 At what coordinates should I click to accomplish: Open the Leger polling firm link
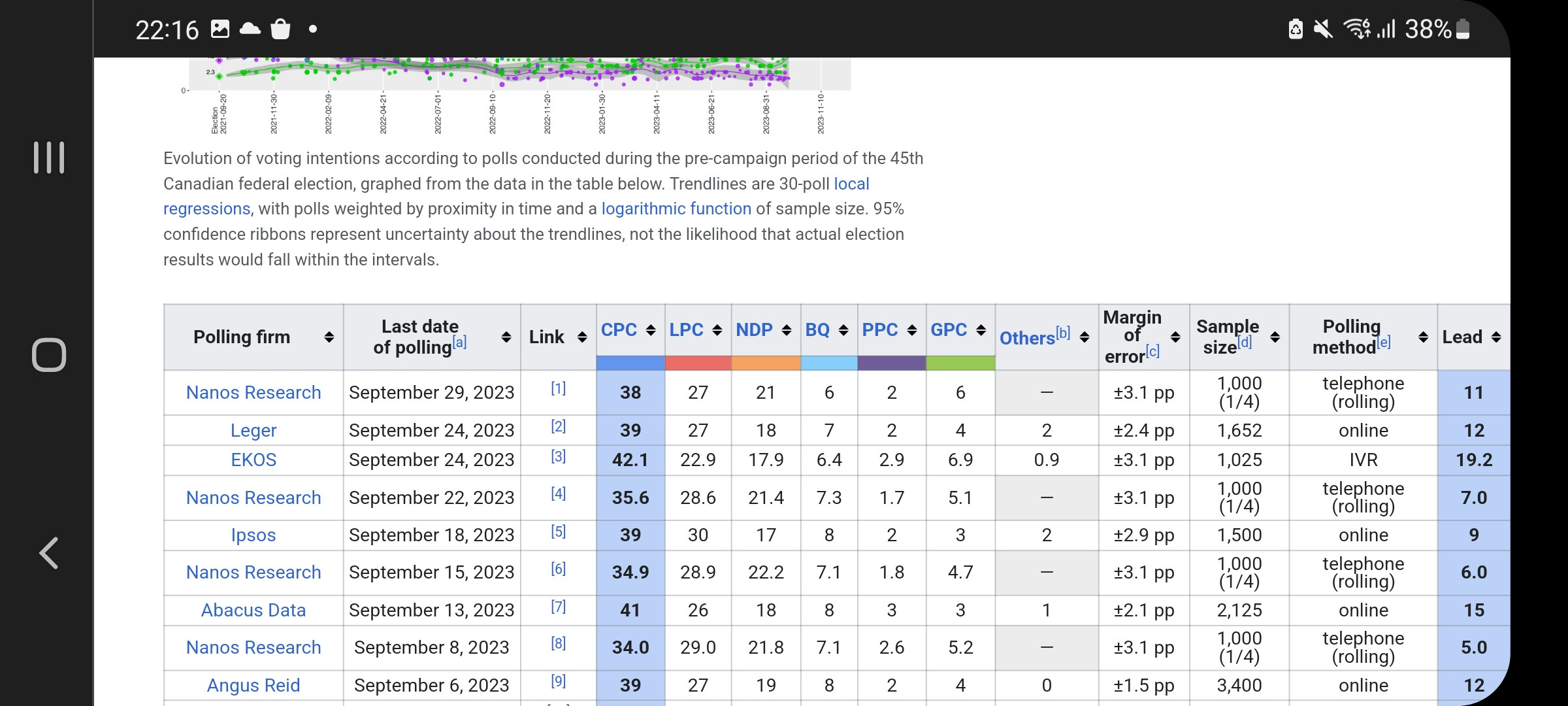253,430
